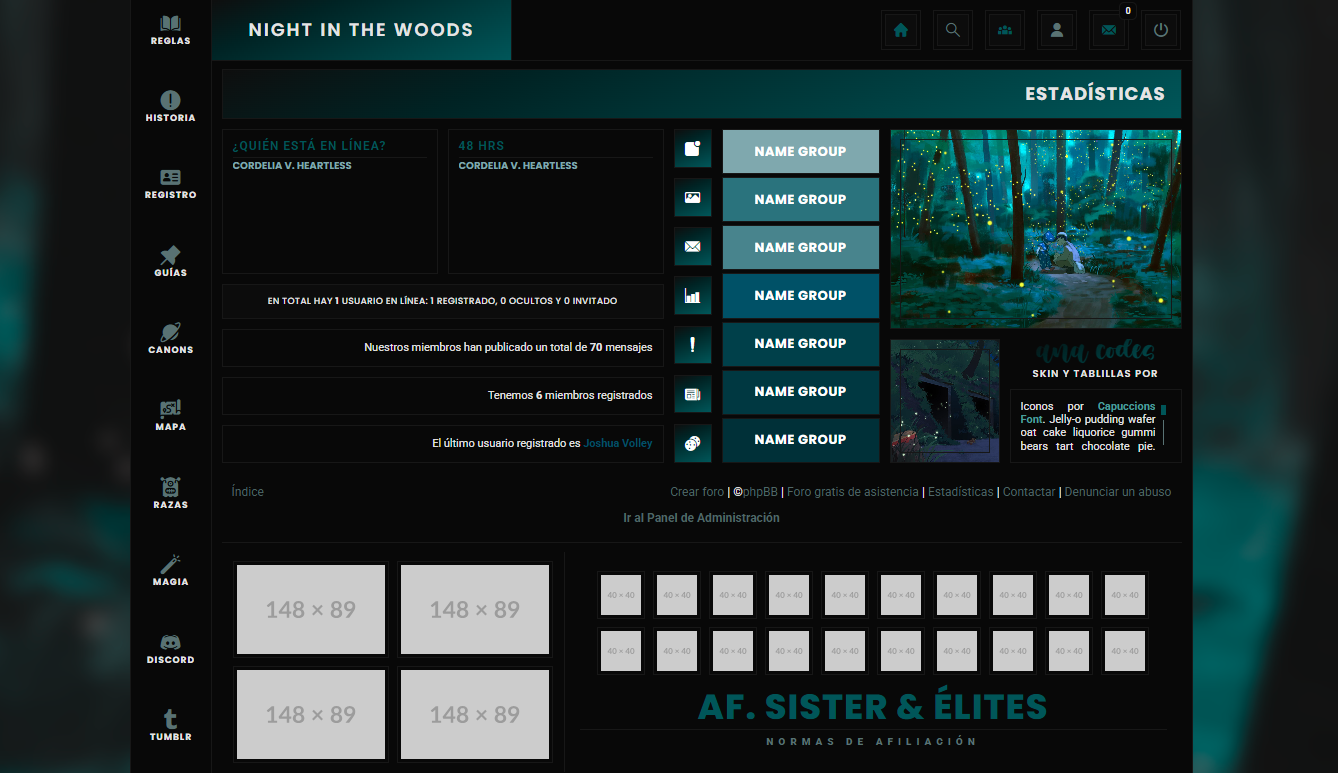Open the Razas monster icon
Image resolution: width=1338 pixels, height=773 pixels.
170,486
